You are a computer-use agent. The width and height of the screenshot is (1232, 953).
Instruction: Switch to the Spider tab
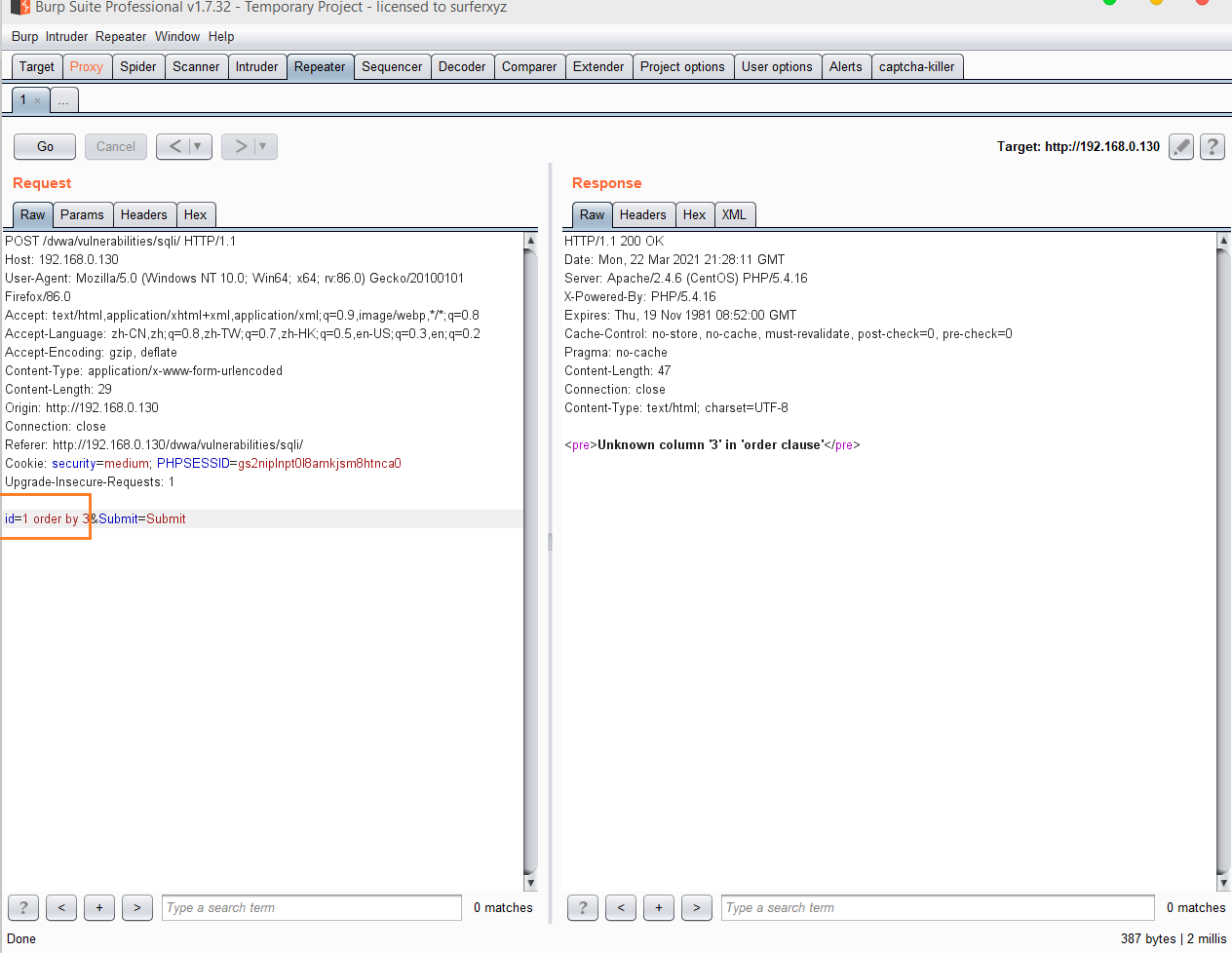(x=138, y=66)
